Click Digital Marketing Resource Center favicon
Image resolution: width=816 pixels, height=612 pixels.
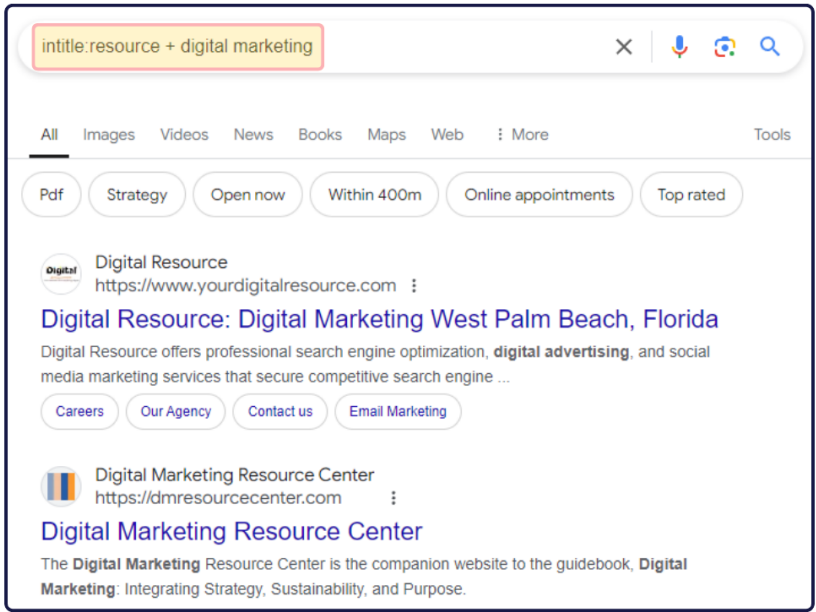[x=61, y=487]
